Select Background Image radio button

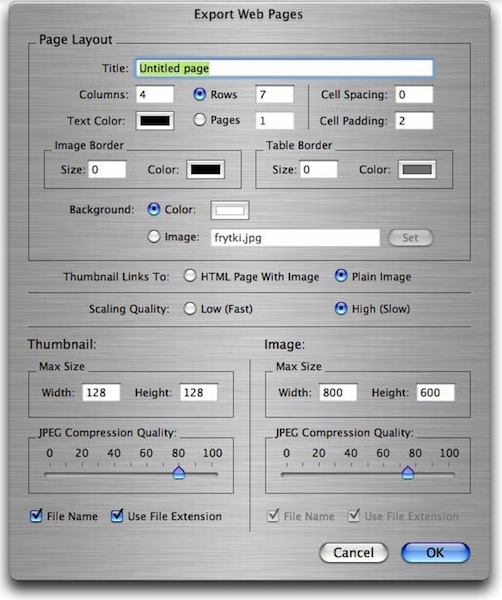pyautogui.click(x=154, y=236)
